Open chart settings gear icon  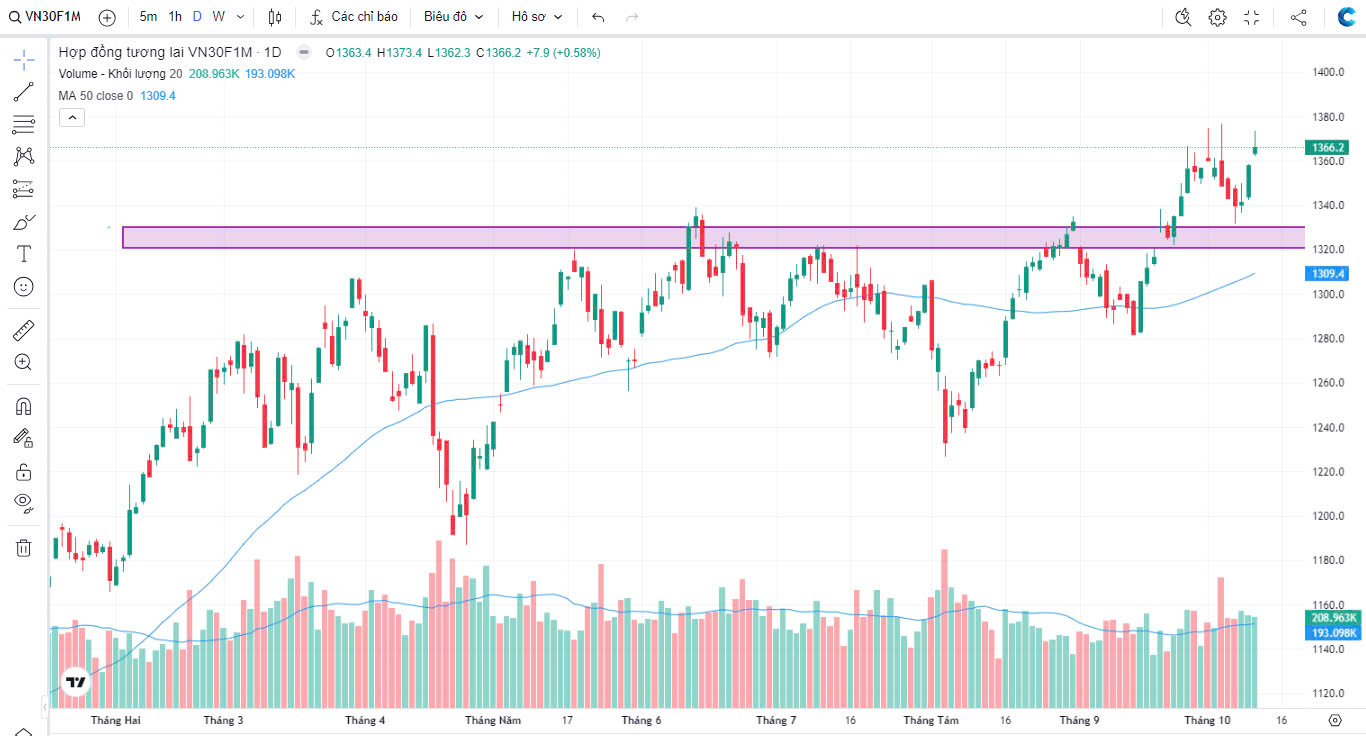click(1217, 17)
